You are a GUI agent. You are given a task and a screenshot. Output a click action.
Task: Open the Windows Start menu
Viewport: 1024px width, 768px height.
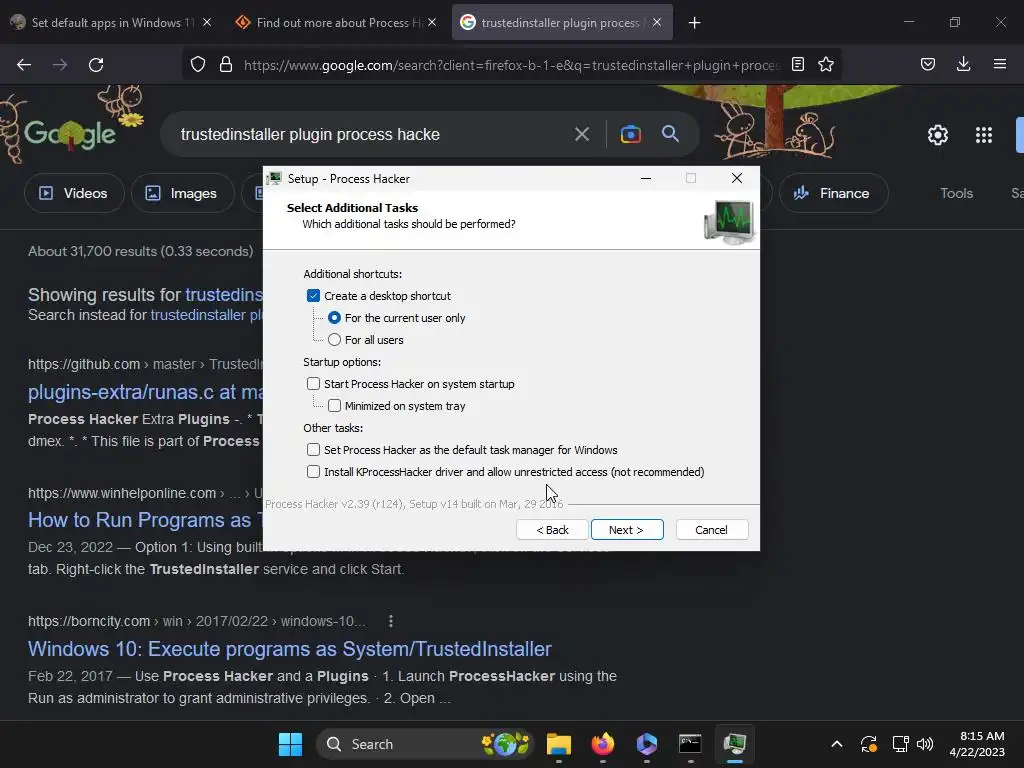pos(291,744)
